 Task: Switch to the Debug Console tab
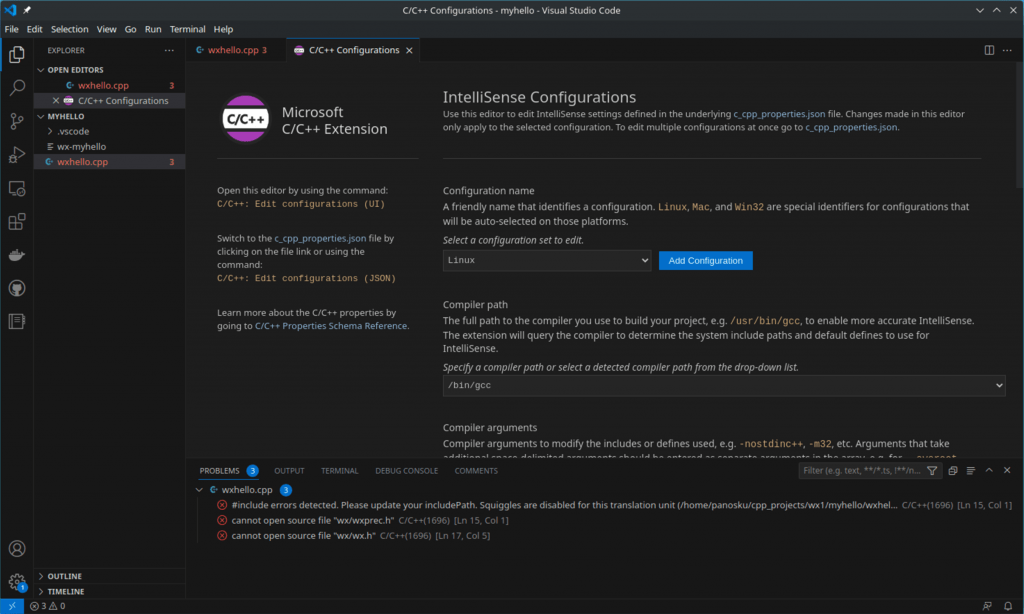[x=406, y=471]
